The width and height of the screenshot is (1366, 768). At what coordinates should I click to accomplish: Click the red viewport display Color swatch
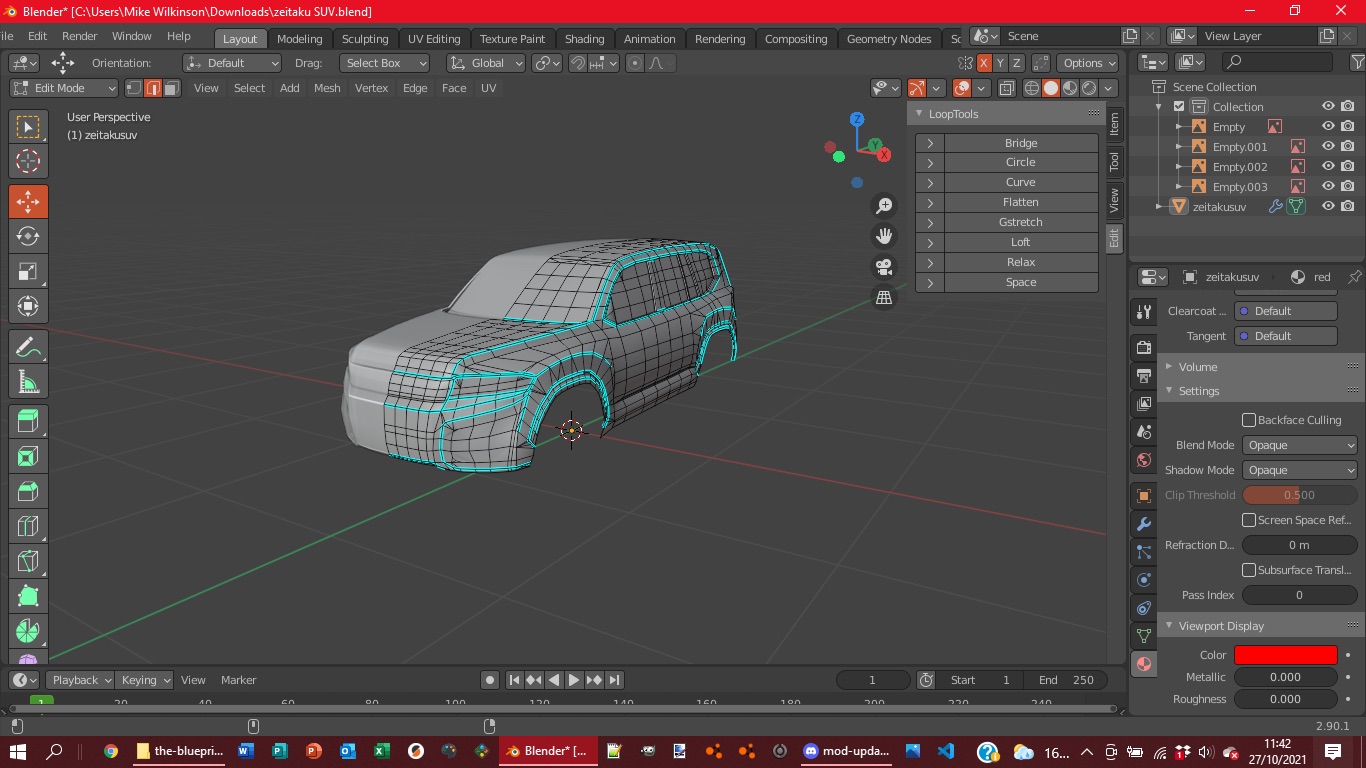1285,655
